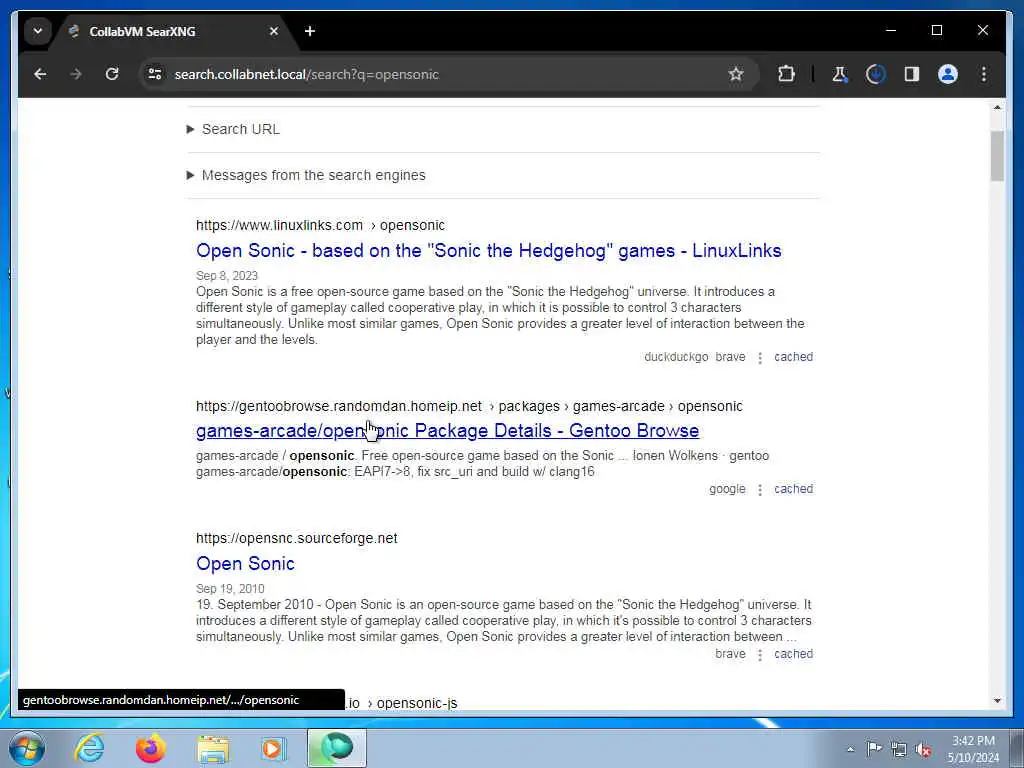Click the forward navigation arrow

coord(76,74)
